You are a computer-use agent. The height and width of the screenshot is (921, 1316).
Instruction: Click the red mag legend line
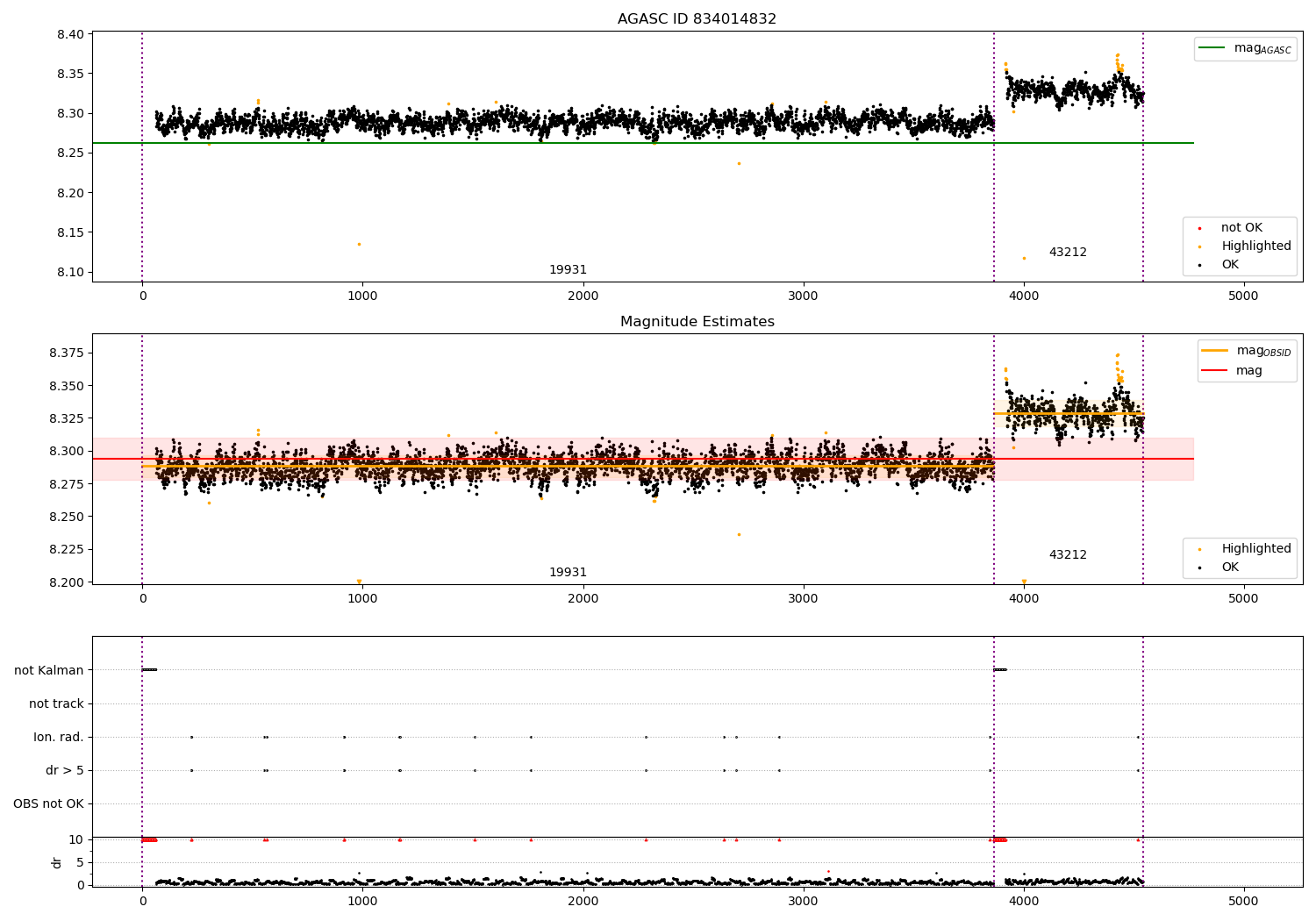tap(1215, 371)
